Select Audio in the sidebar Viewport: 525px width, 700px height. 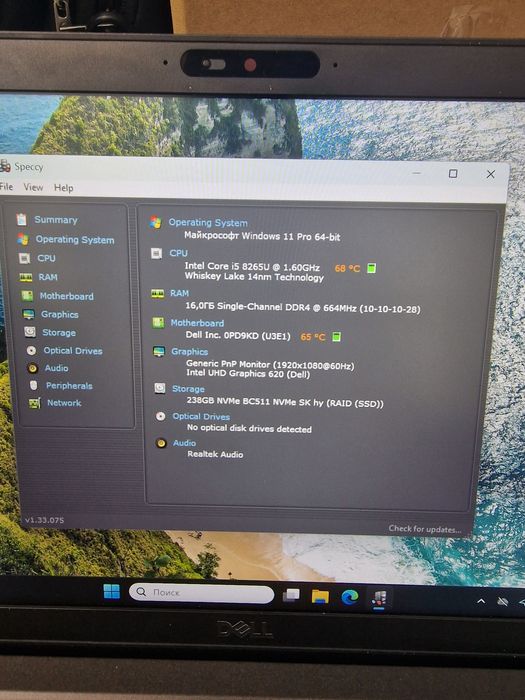(x=56, y=368)
